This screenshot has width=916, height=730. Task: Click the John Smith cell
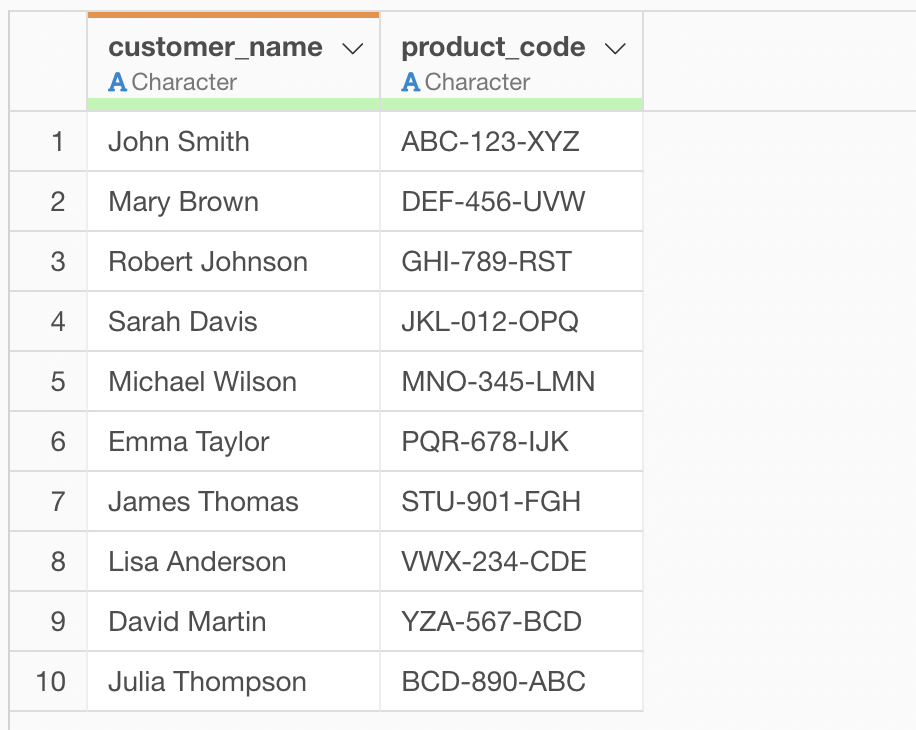point(179,142)
